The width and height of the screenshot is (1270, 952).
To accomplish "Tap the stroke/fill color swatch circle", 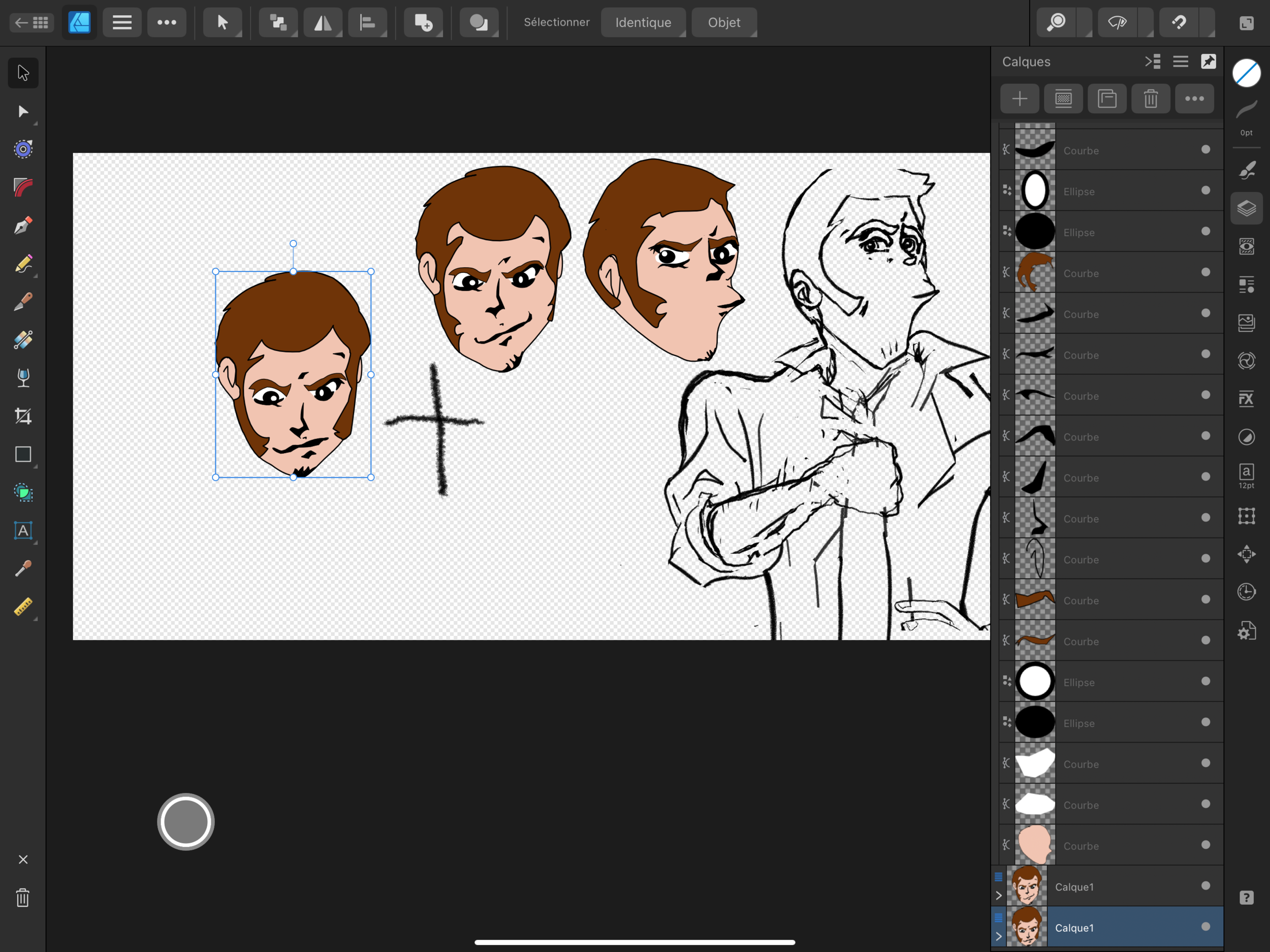I will click(x=1246, y=74).
